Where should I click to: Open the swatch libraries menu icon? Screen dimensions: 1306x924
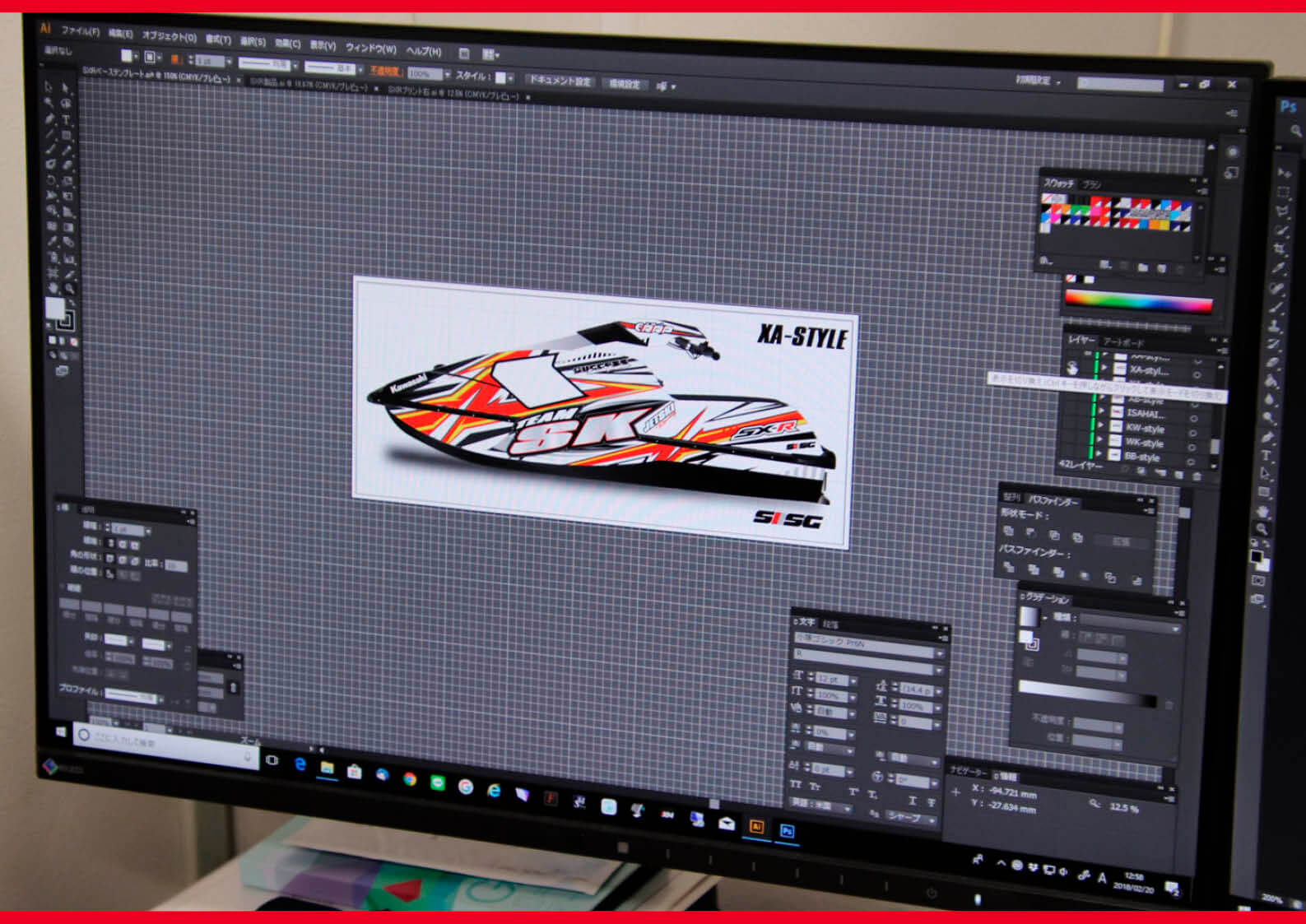(1046, 261)
